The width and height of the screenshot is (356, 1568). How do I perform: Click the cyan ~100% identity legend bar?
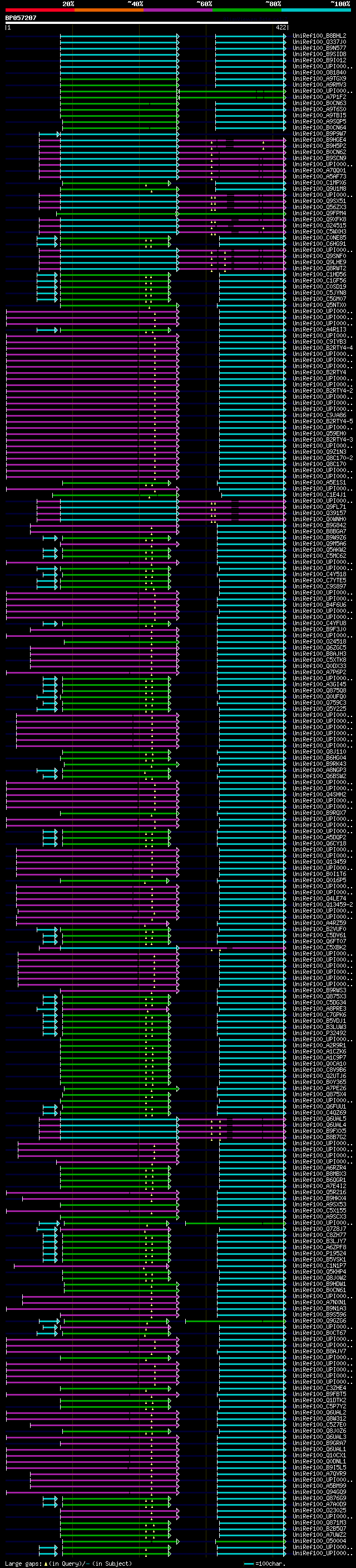point(317,10)
